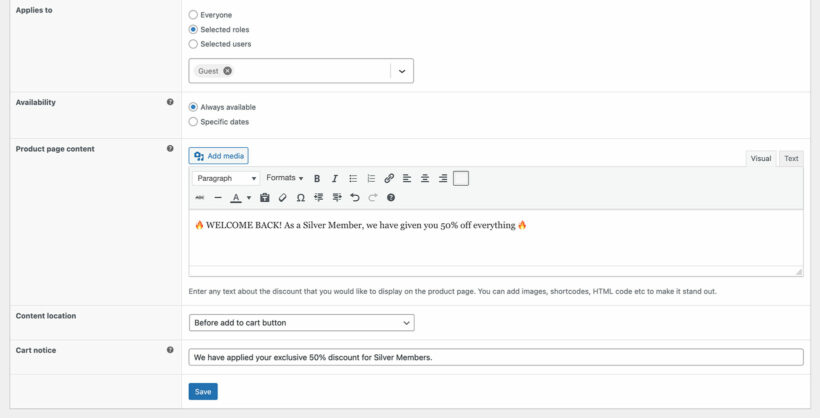Align text left in the editor
Image resolution: width=820 pixels, height=418 pixels.
[407, 178]
